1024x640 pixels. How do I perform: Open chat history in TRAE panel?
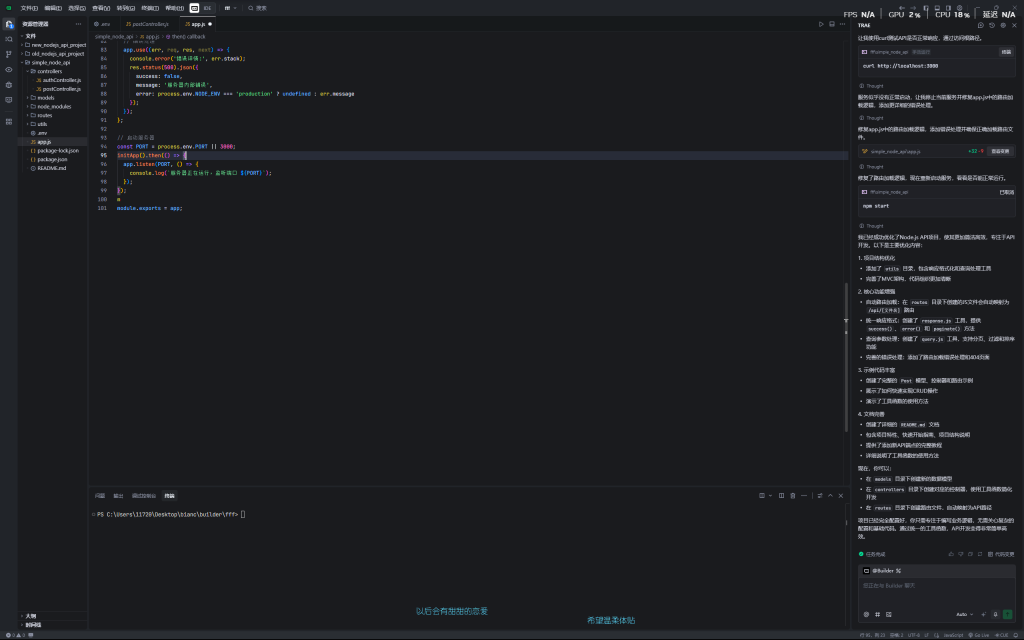point(994,24)
